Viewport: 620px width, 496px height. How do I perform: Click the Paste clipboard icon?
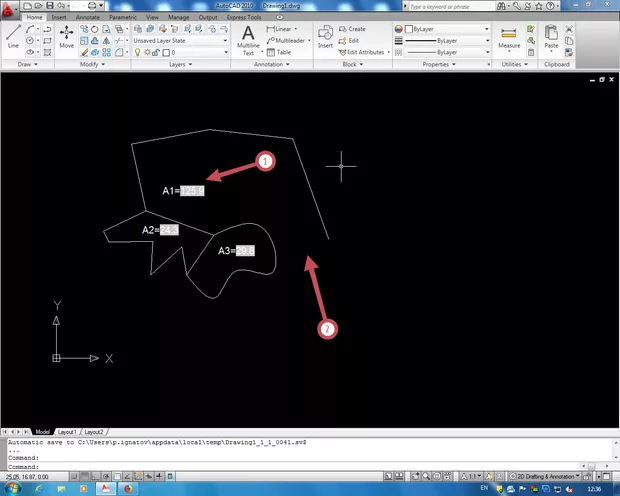[551, 38]
